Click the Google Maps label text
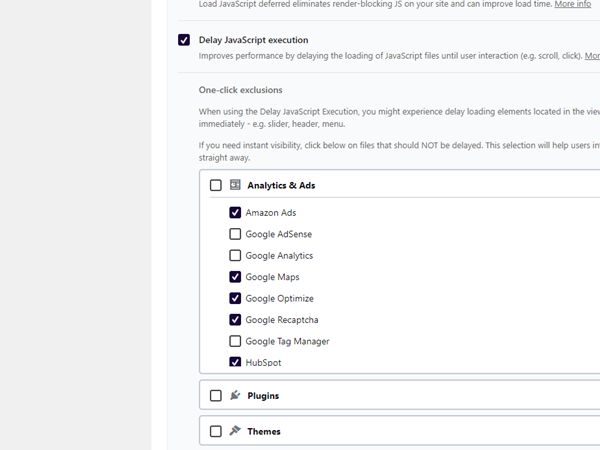 tap(272, 277)
